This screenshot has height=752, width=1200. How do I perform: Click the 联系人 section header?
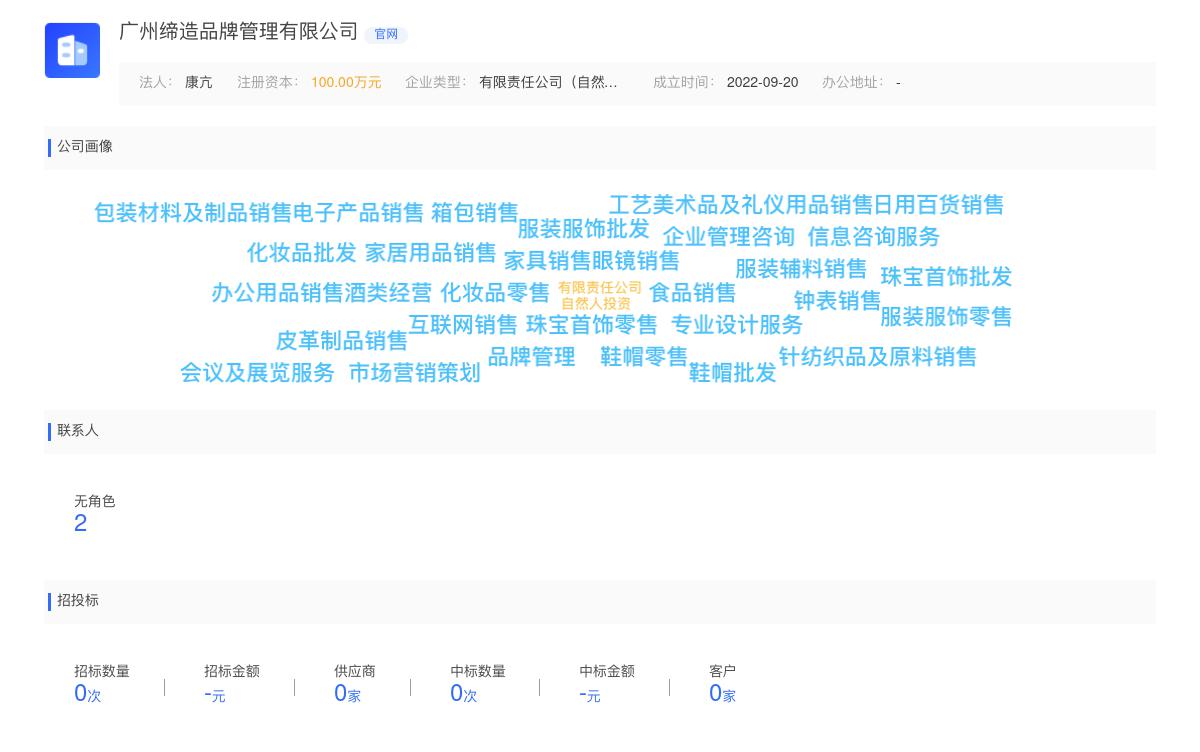78,431
